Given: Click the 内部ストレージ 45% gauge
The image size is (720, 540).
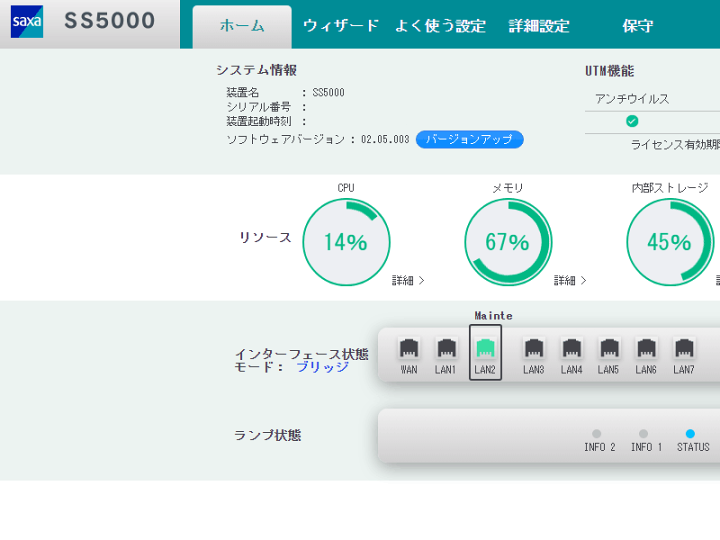Looking at the screenshot, I should tap(670, 242).
